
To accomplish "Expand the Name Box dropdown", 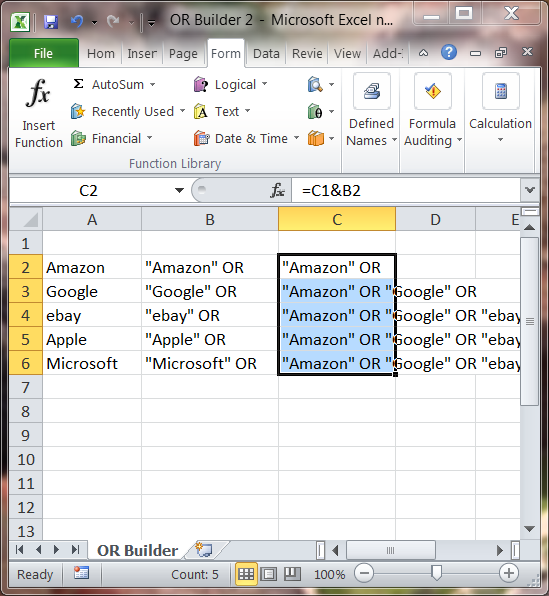I will (179, 190).
